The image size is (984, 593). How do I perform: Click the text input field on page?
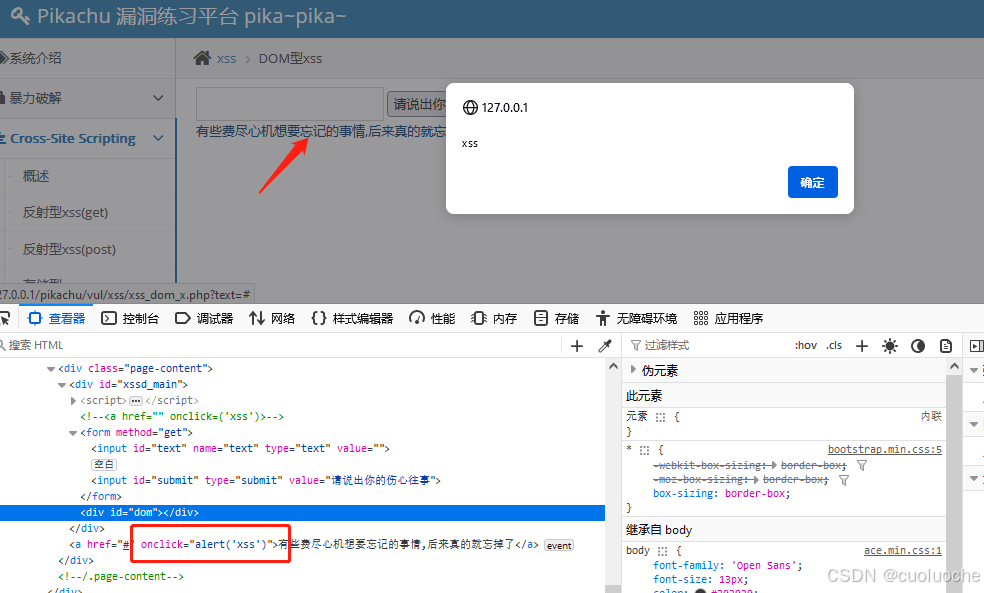click(x=290, y=104)
